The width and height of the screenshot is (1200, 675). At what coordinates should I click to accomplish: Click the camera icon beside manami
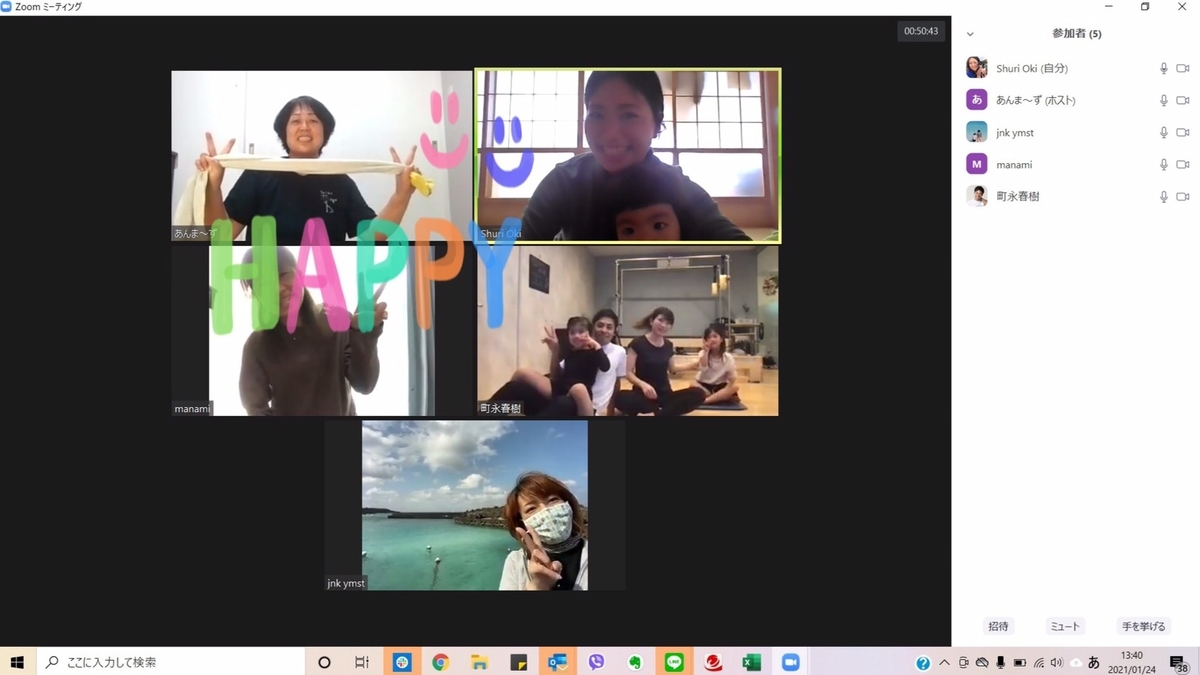point(1183,165)
